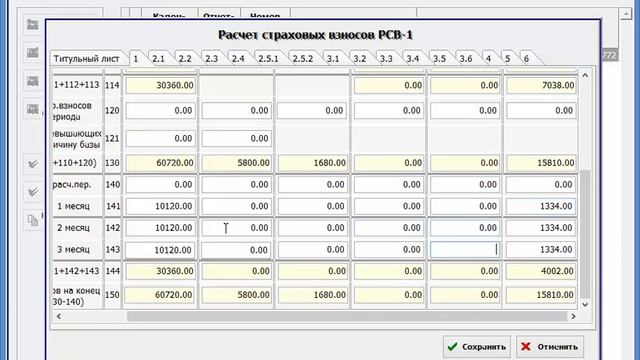Open tab 3.4
Viewport: 640px width, 360px height.
click(x=413, y=59)
